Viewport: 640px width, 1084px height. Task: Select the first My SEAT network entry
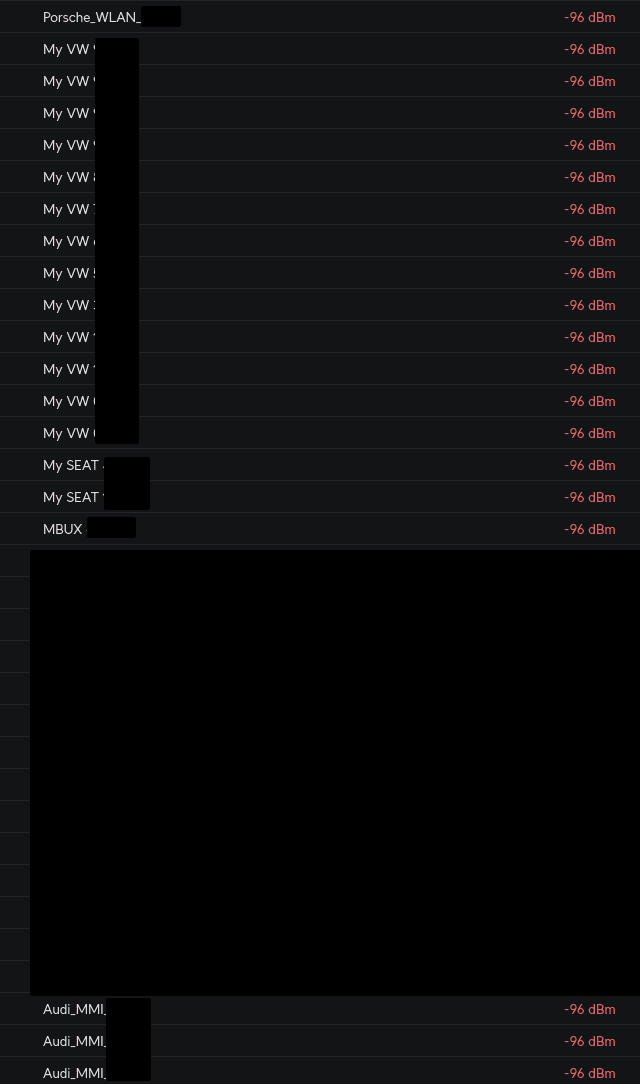coord(71,465)
